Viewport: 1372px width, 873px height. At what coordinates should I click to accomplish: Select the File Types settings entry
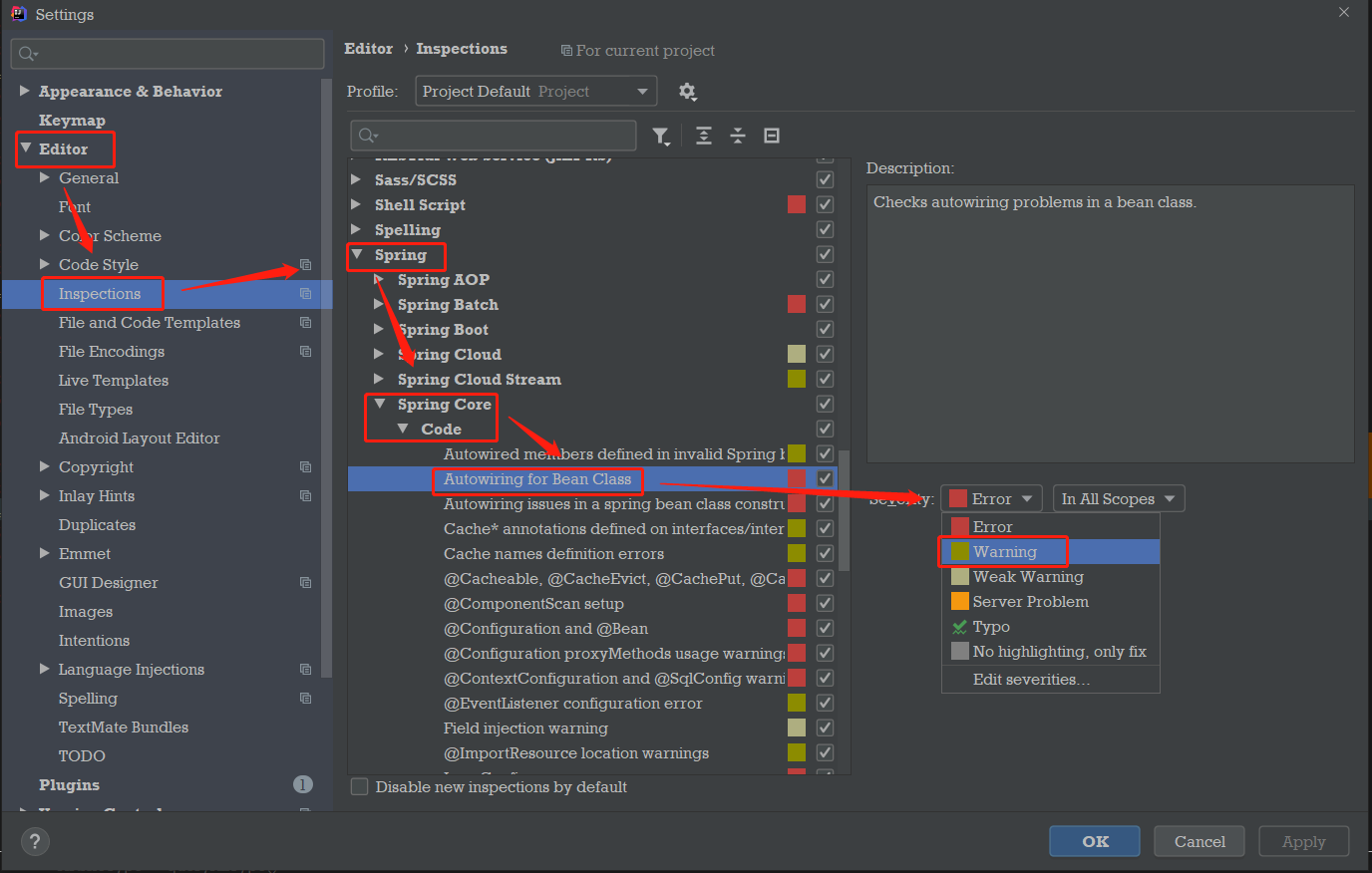pos(96,410)
